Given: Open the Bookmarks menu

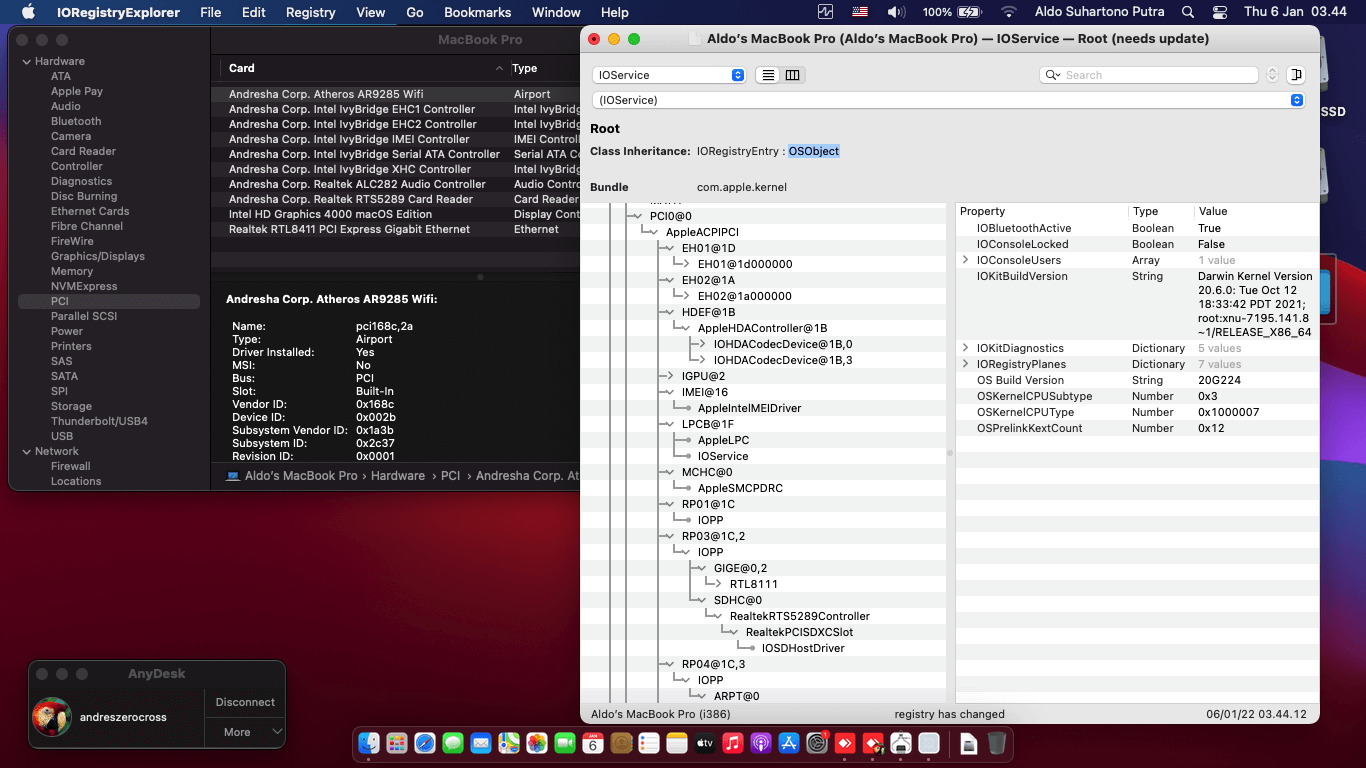Looking at the screenshot, I should point(477,12).
